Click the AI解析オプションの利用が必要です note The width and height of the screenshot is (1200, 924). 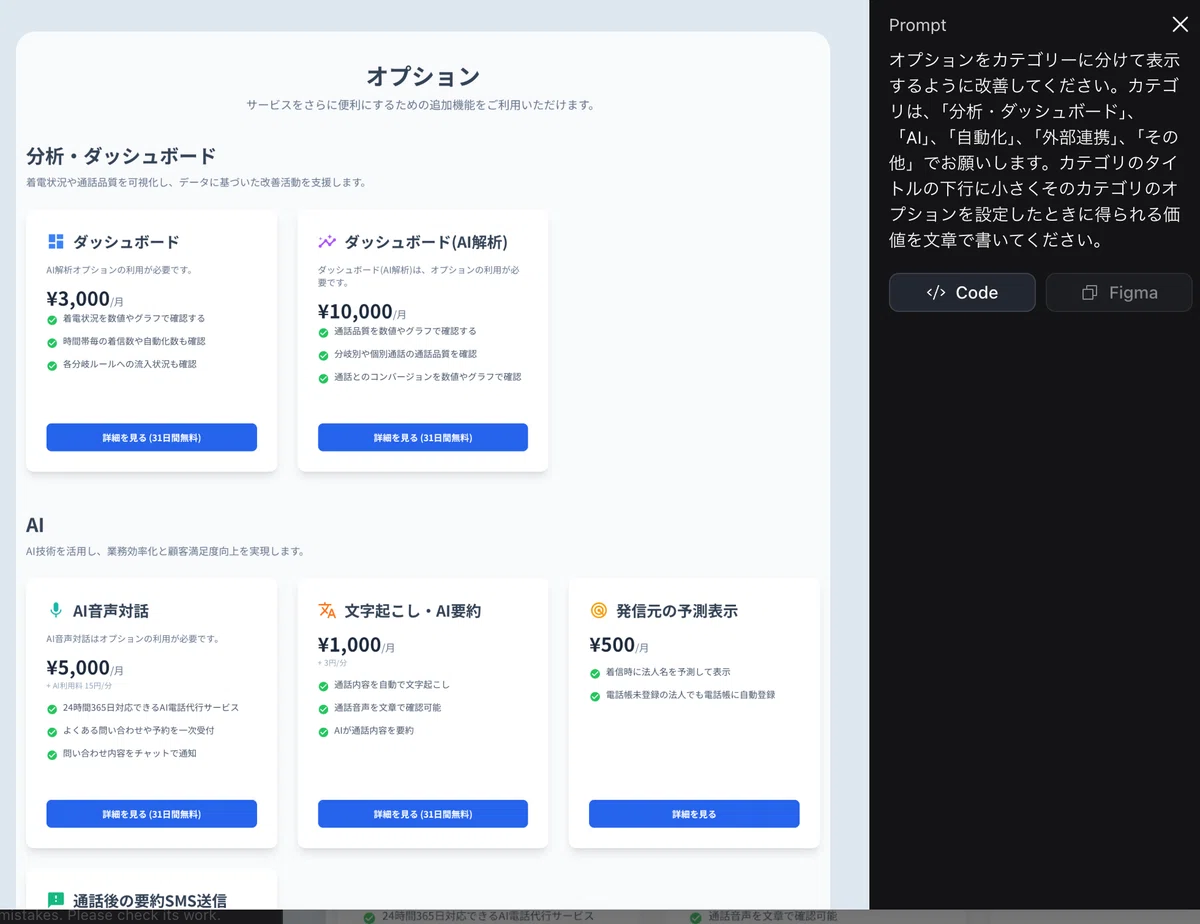(x=119, y=270)
